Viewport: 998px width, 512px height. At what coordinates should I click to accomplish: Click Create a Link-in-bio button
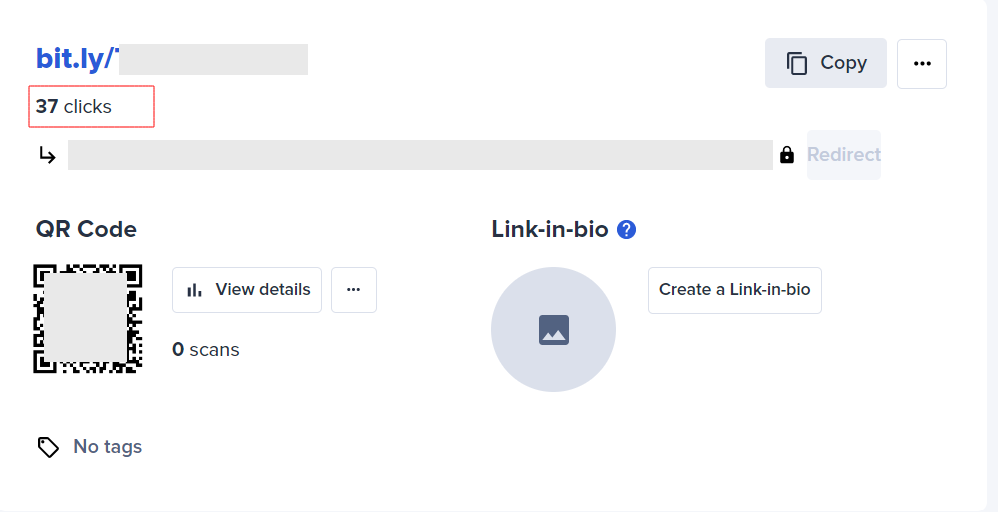[x=734, y=290]
